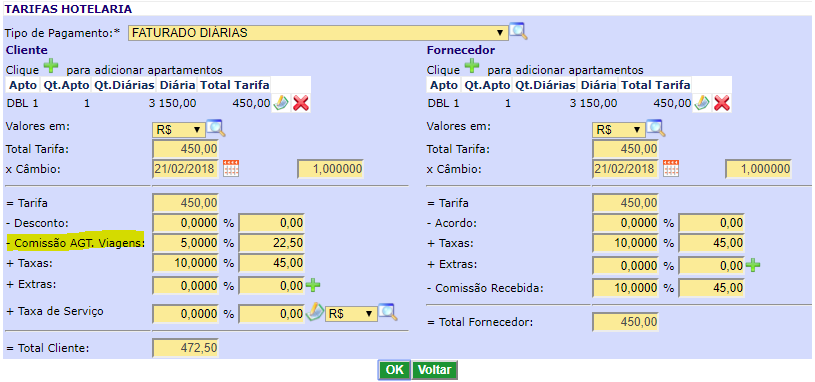Confirm with the OK button
The image size is (815, 382).
[x=395, y=370]
